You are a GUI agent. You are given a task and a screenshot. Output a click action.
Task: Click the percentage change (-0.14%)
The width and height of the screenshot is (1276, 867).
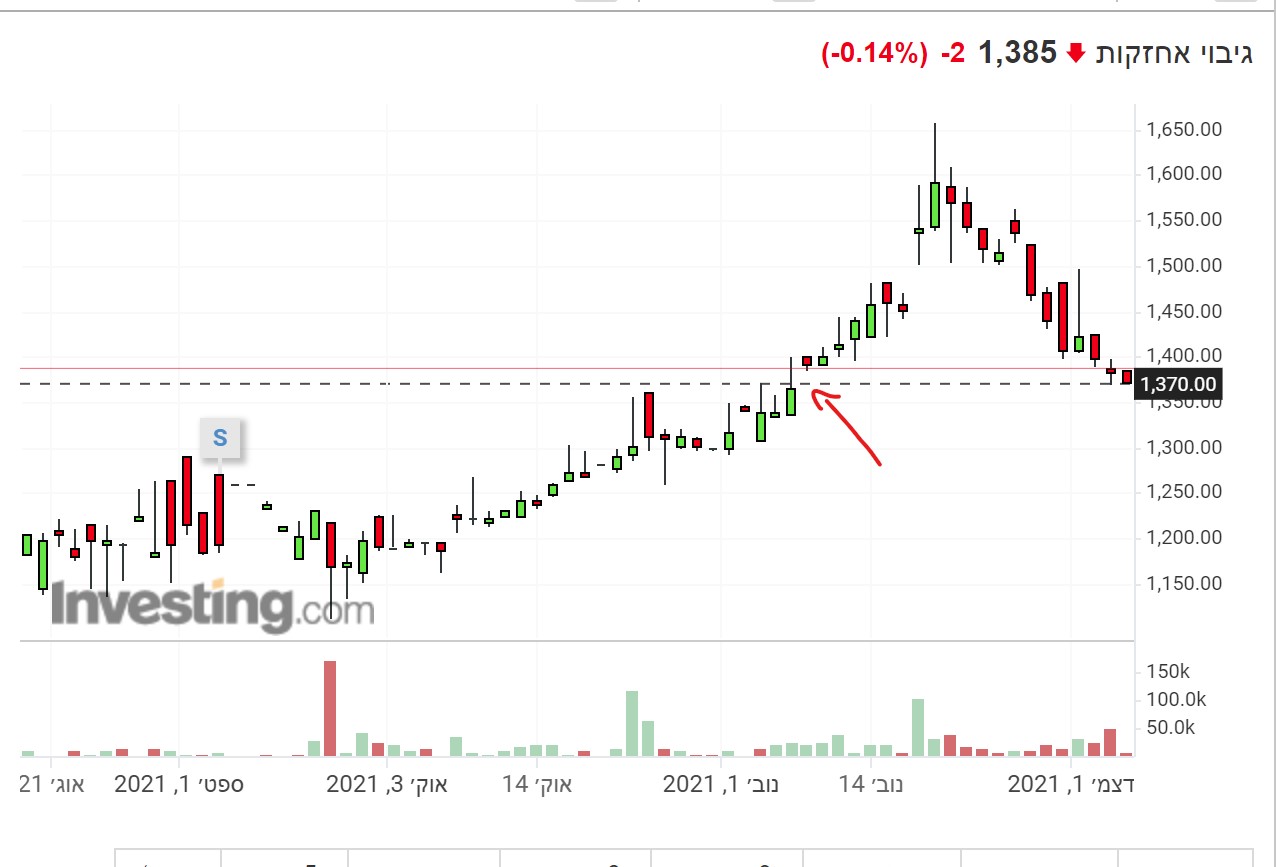[875, 54]
